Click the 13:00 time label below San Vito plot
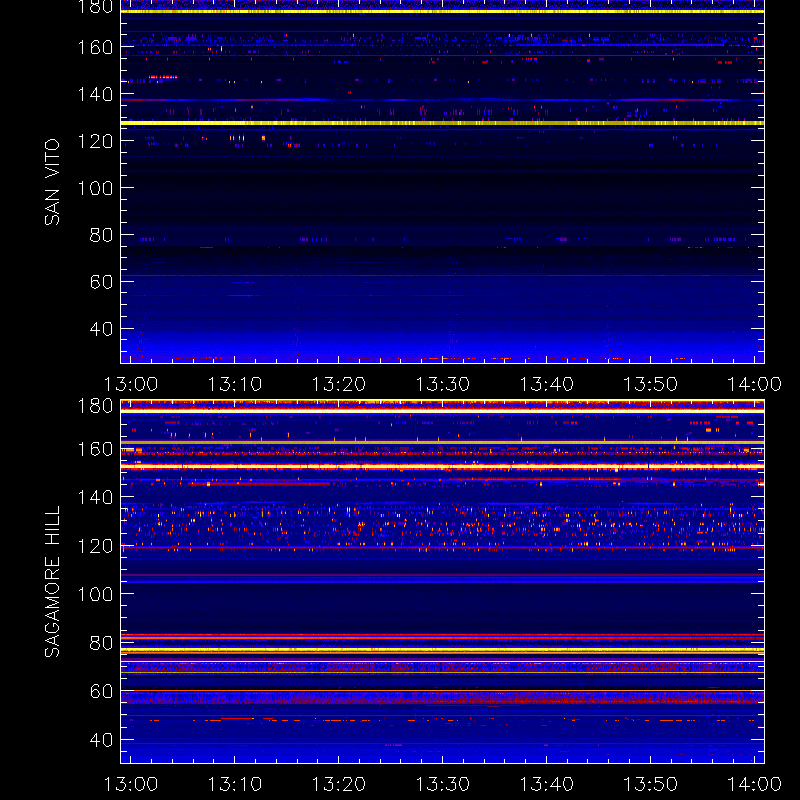This screenshot has height=800, width=800. (x=131, y=384)
